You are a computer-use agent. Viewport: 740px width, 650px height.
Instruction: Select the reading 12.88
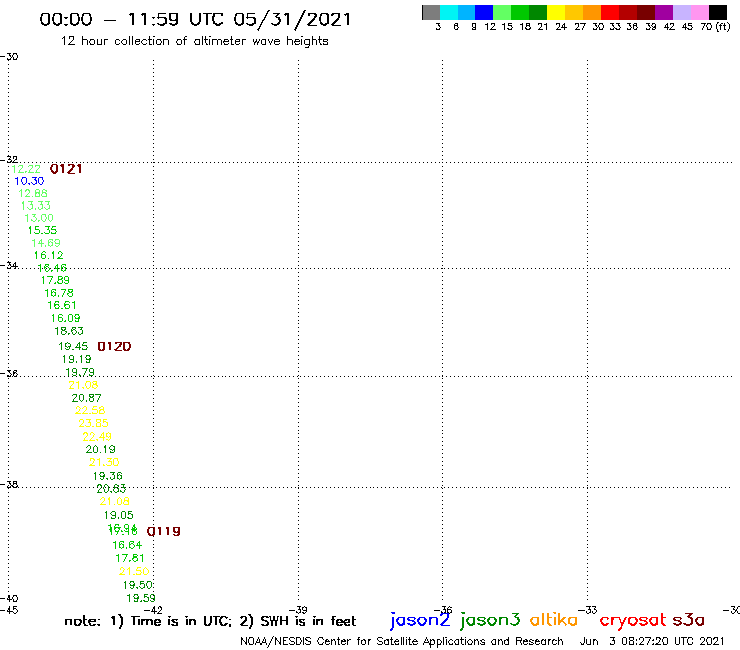pos(33,194)
